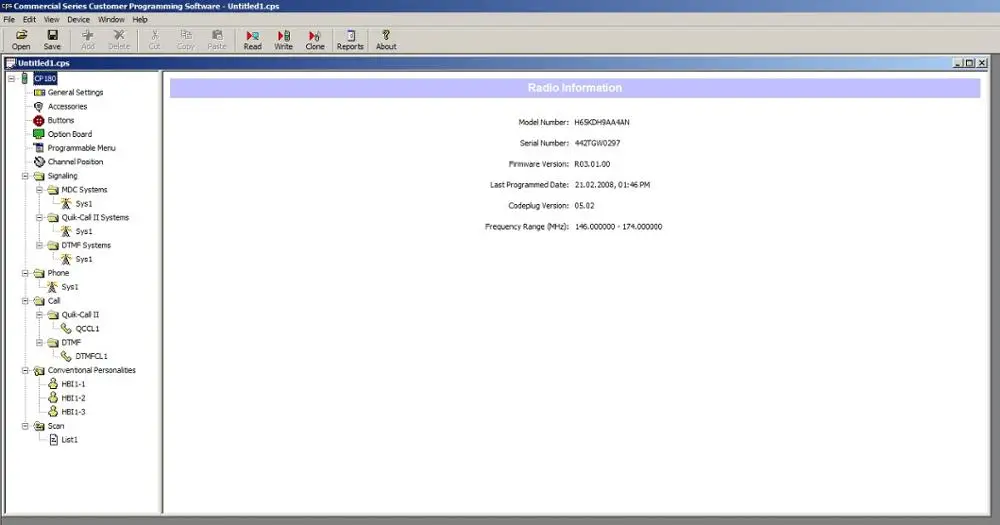
Task: Click frequency range 146.000000 - 174.000000
Action: (618, 226)
